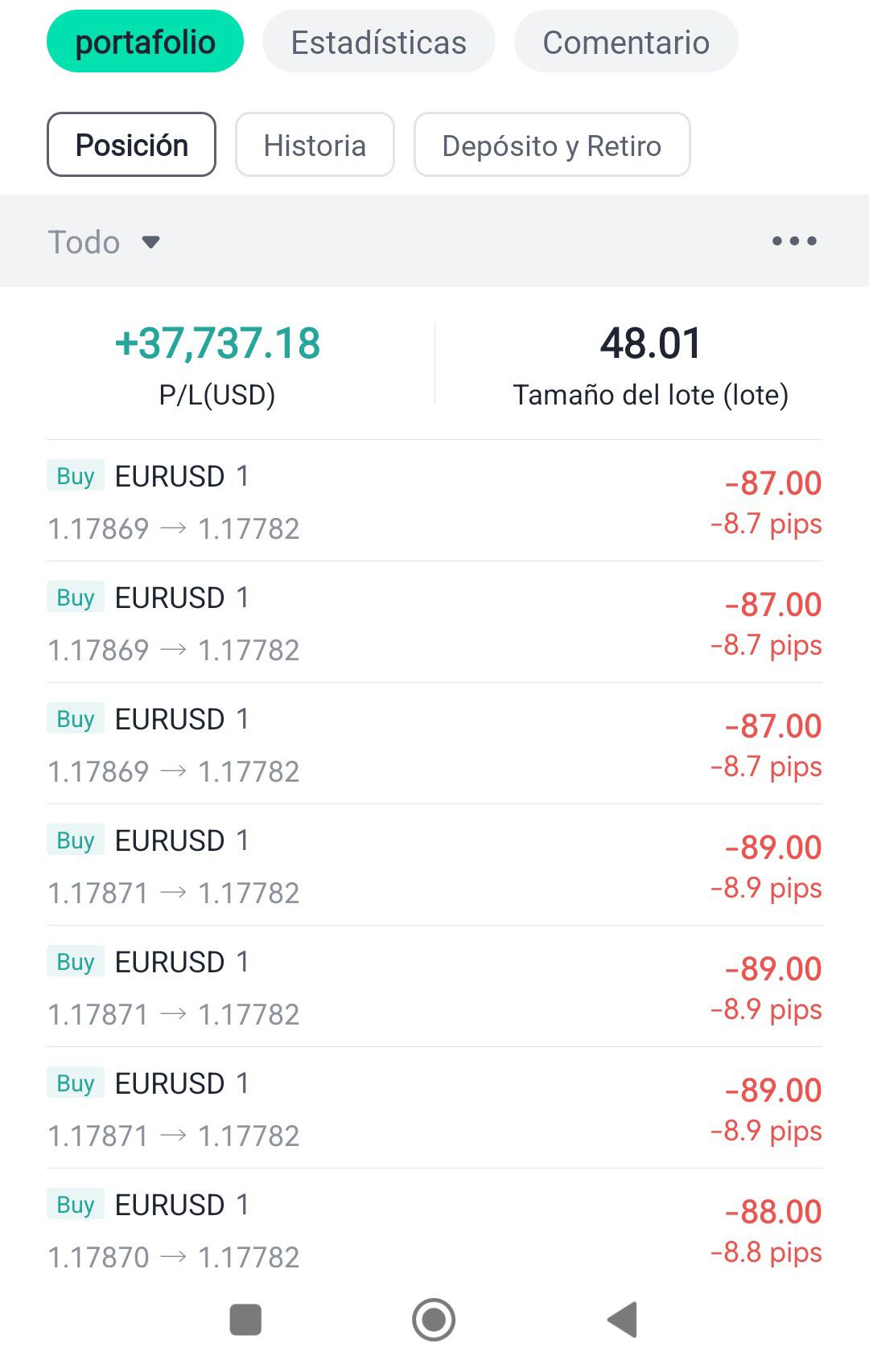Open the first EURUSD position at -87.00
Screen dimensions: 869x1372
point(434,500)
